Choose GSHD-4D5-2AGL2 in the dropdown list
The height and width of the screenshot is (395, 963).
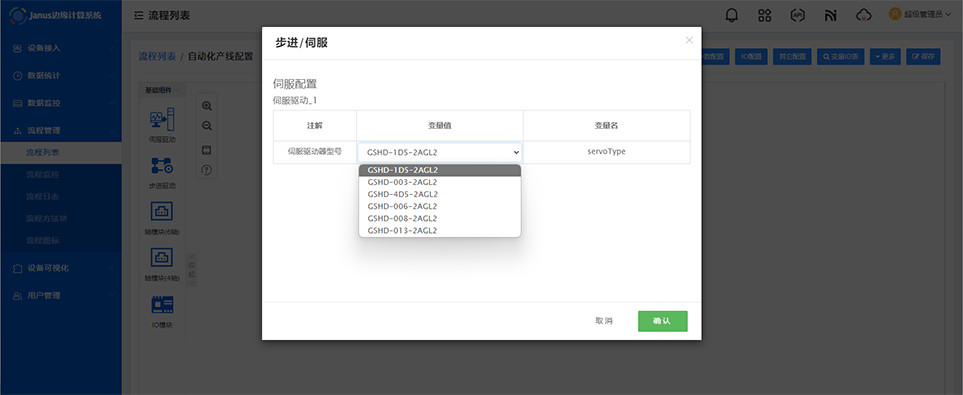(440, 194)
